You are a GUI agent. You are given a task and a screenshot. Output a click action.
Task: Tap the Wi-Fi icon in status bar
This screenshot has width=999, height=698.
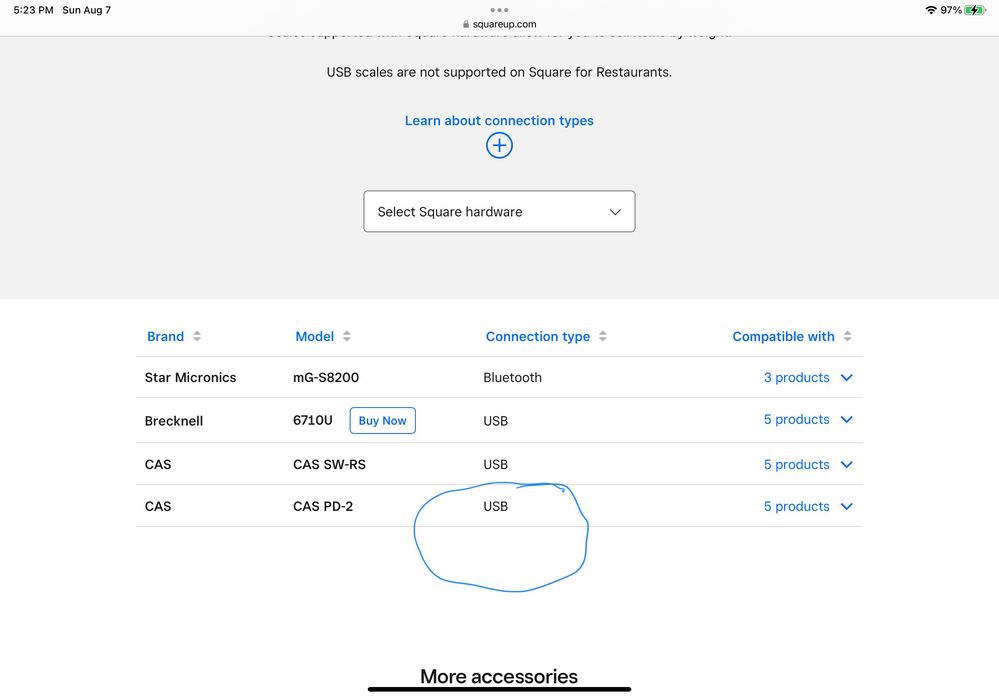931,10
